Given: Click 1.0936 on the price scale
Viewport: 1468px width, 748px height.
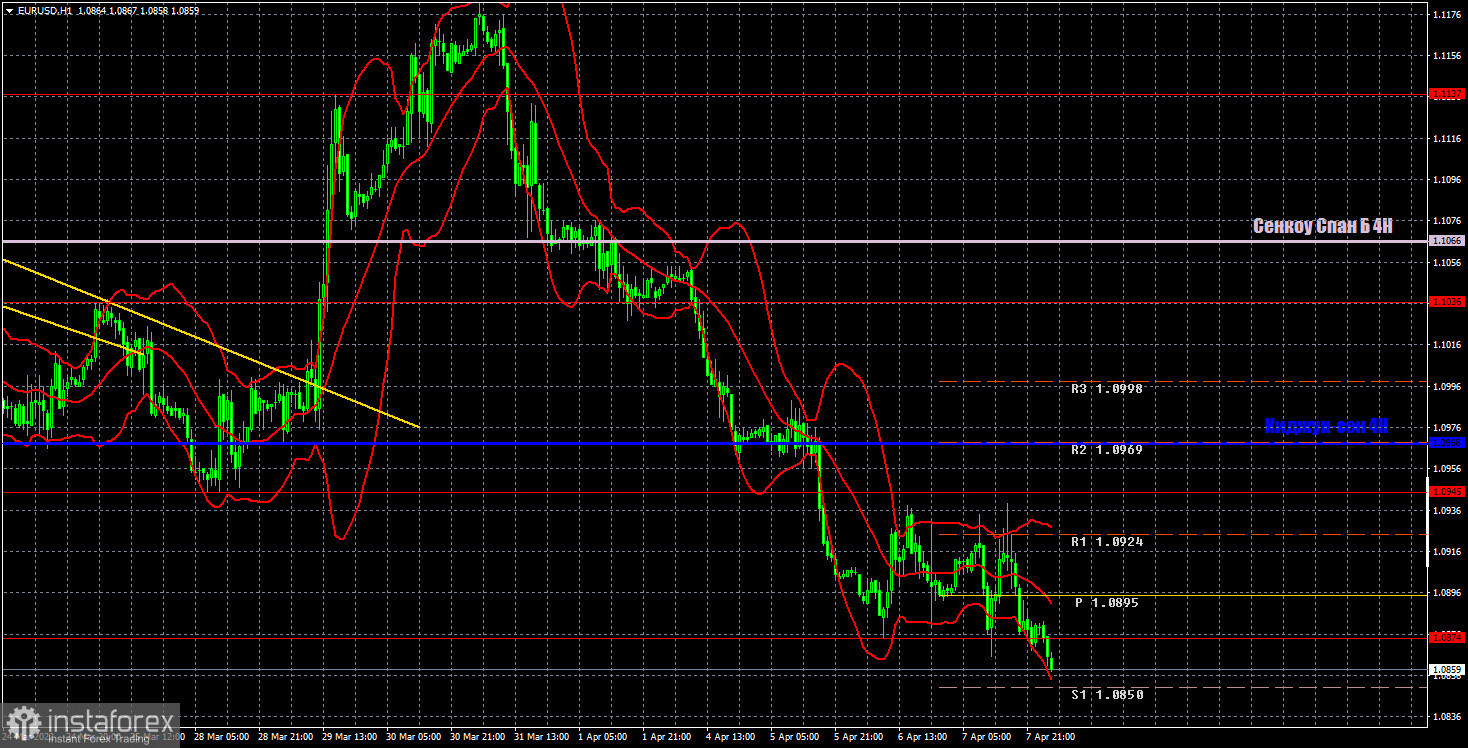Looking at the screenshot, I should [x=1448, y=511].
